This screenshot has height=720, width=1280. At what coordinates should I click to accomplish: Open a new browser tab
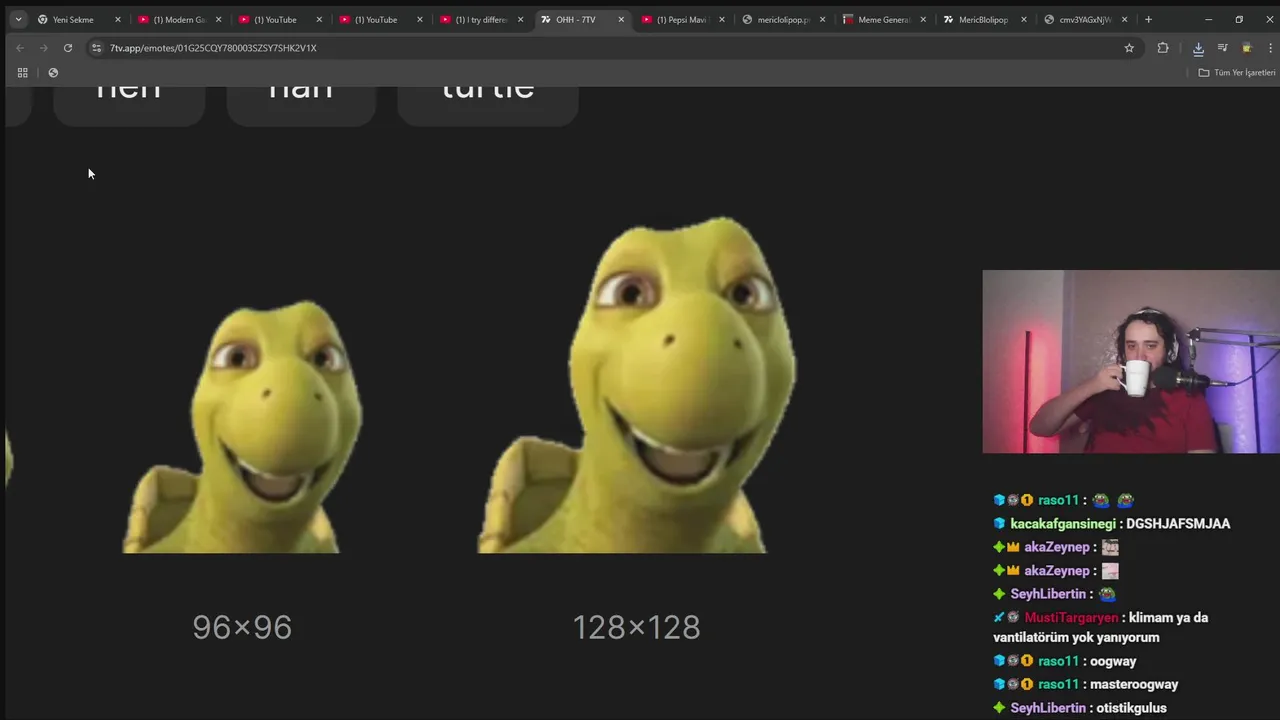pyautogui.click(x=1148, y=19)
